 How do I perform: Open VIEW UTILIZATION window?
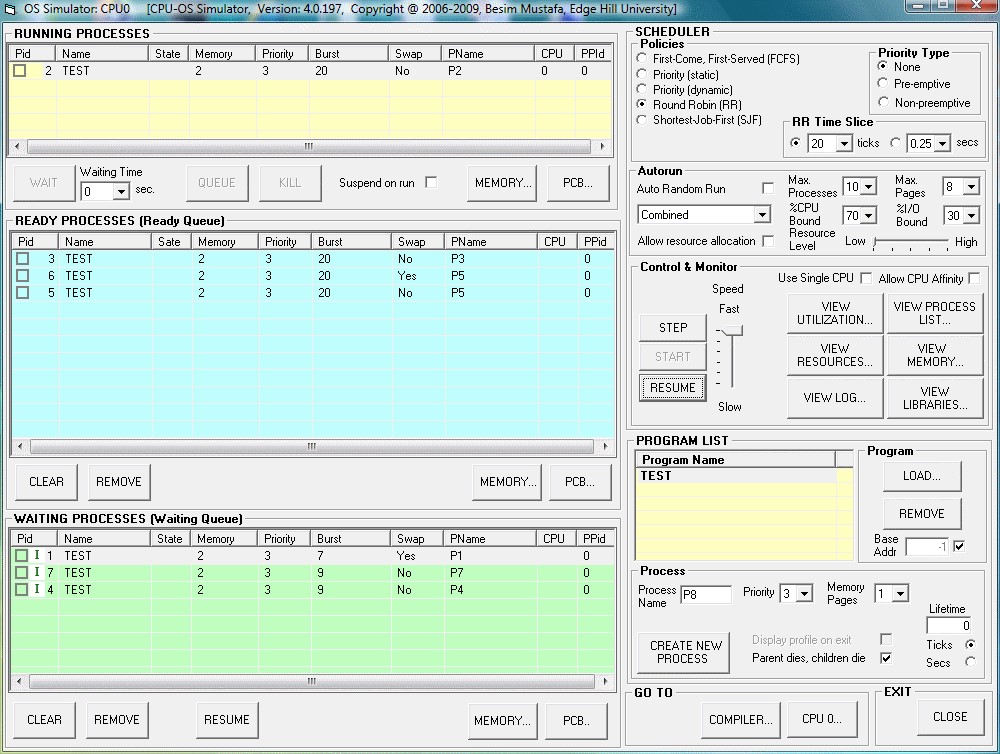tap(835, 313)
